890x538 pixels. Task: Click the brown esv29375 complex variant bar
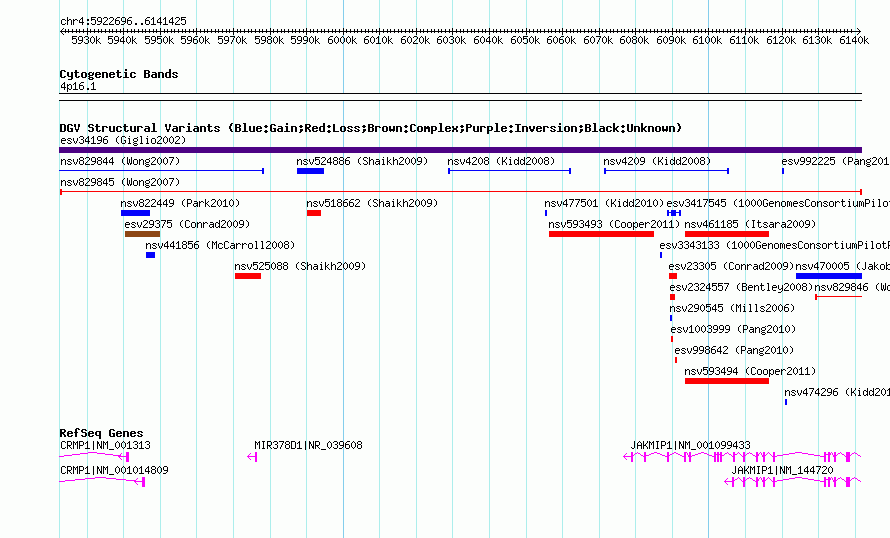coord(142,234)
